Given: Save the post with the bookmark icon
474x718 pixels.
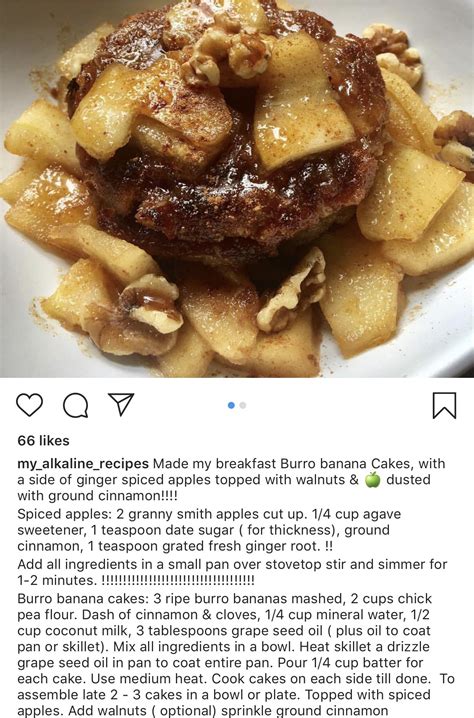Looking at the screenshot, I should [x=444, y=405].
